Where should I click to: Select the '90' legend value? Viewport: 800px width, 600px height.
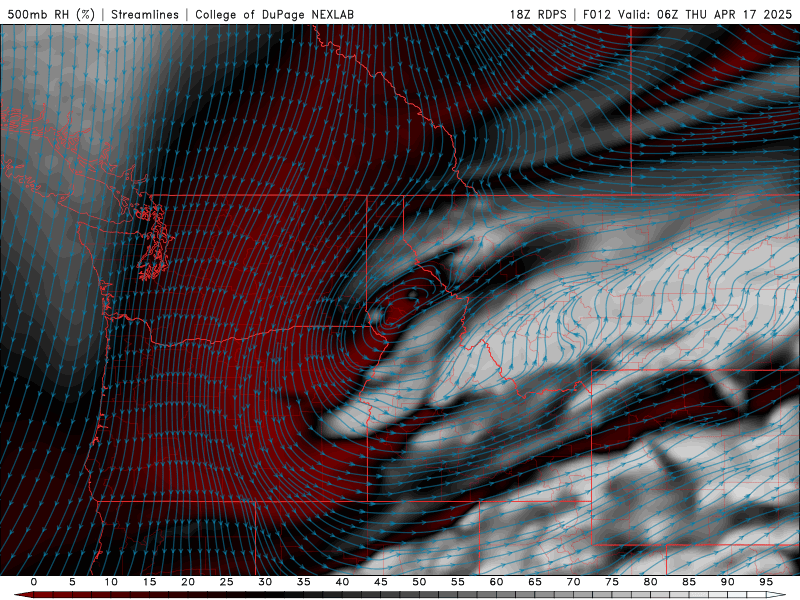[x=727, y=582]
